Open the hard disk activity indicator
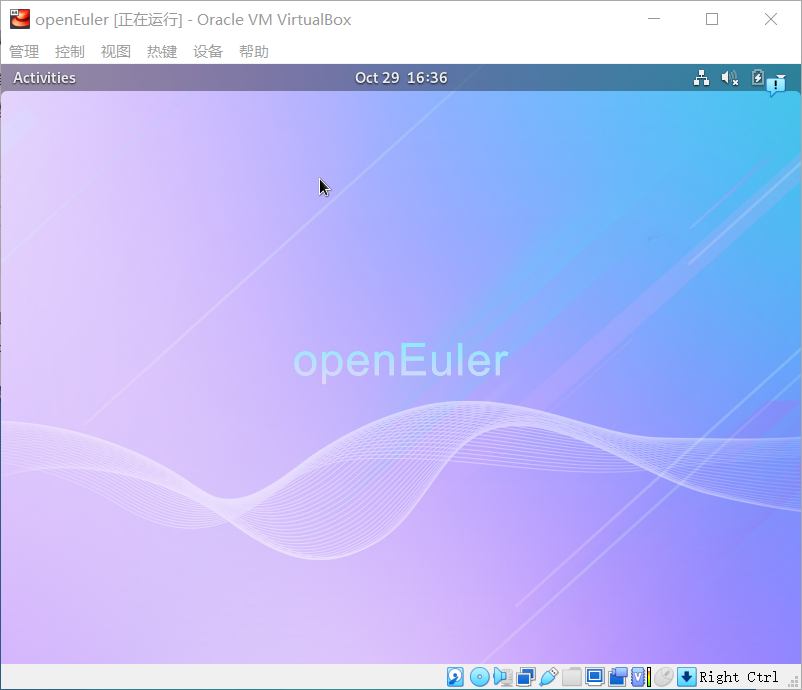This screenshot has height=690, width=802. (455, 677)
